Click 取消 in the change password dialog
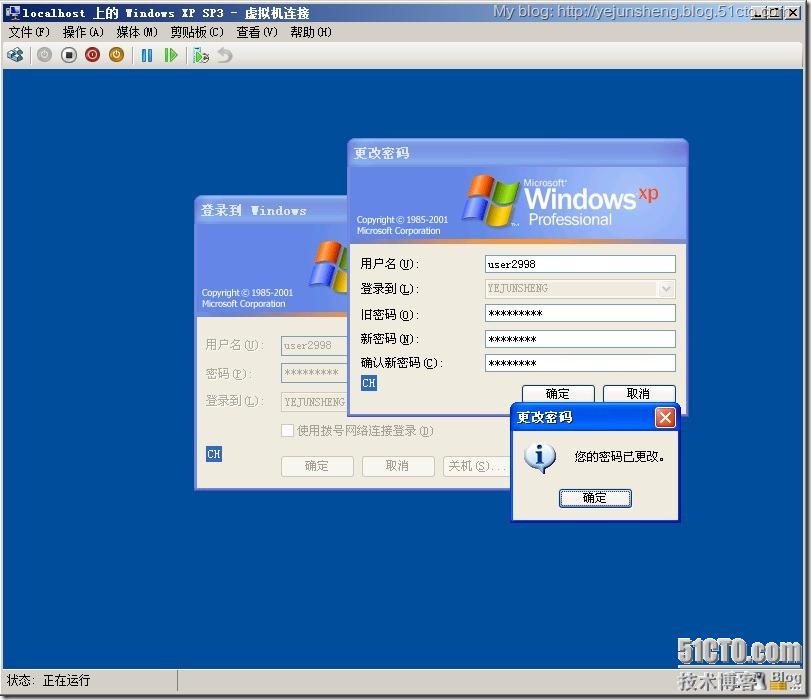This screenshot has height=700, width=811. point(639,393)
